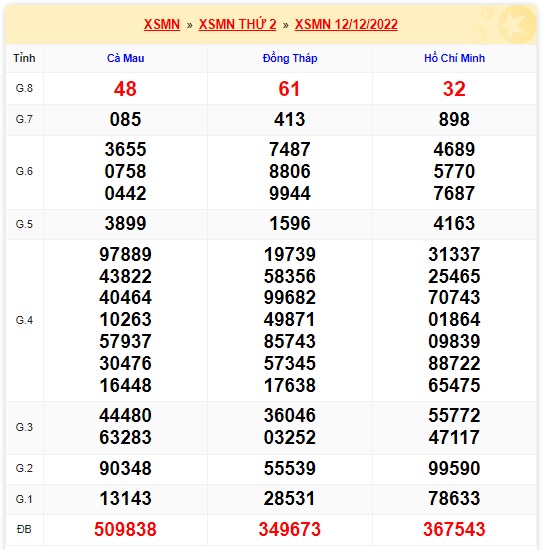Open the XSMN THỨ 2 link
The height and width of the screenshot is (550, 548).
tap(238, 25)
